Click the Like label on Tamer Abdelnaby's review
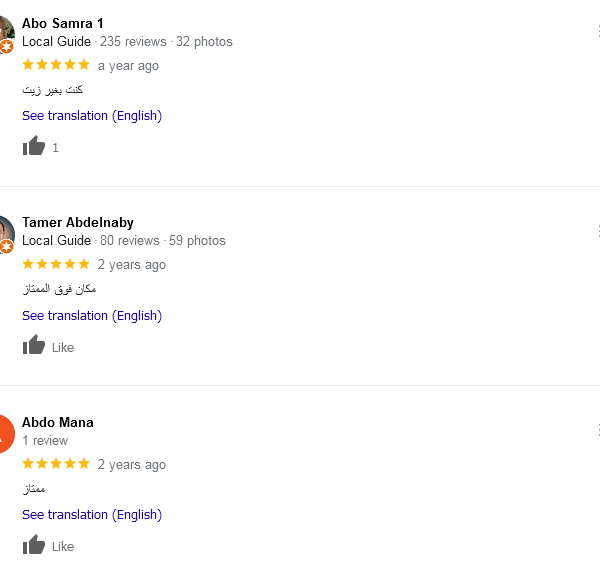Screen dimensions: 600x563 (63, 347)
